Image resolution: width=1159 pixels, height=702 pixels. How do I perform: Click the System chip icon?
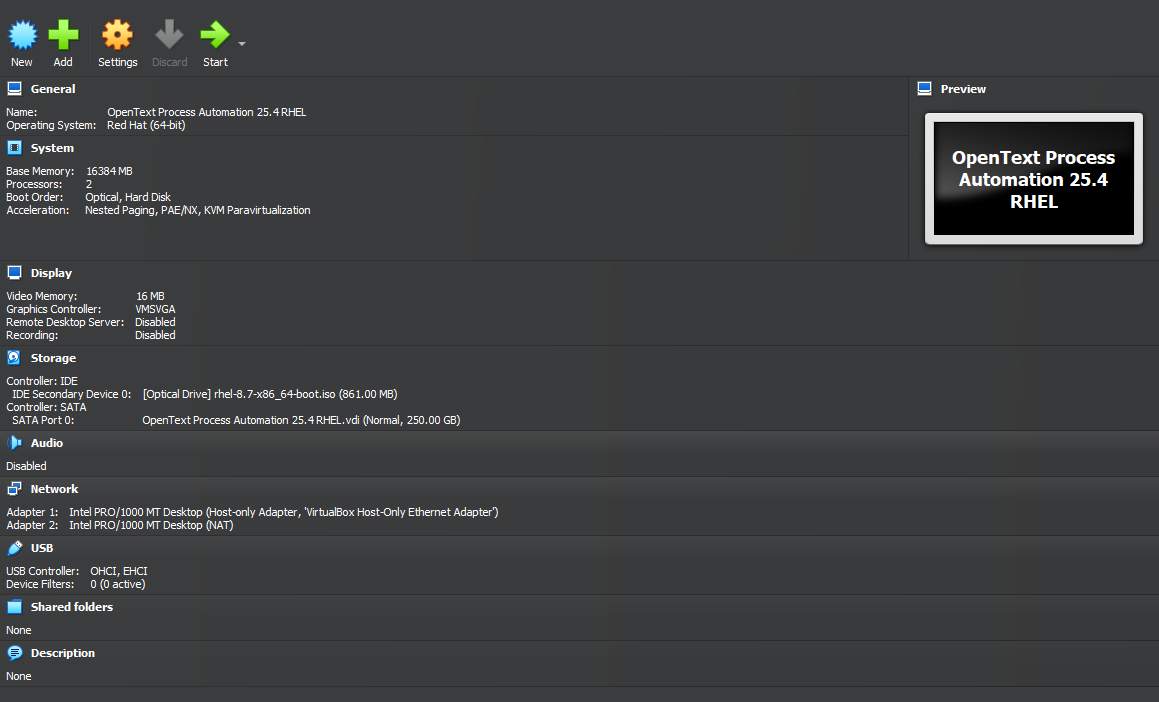(14, 148)
